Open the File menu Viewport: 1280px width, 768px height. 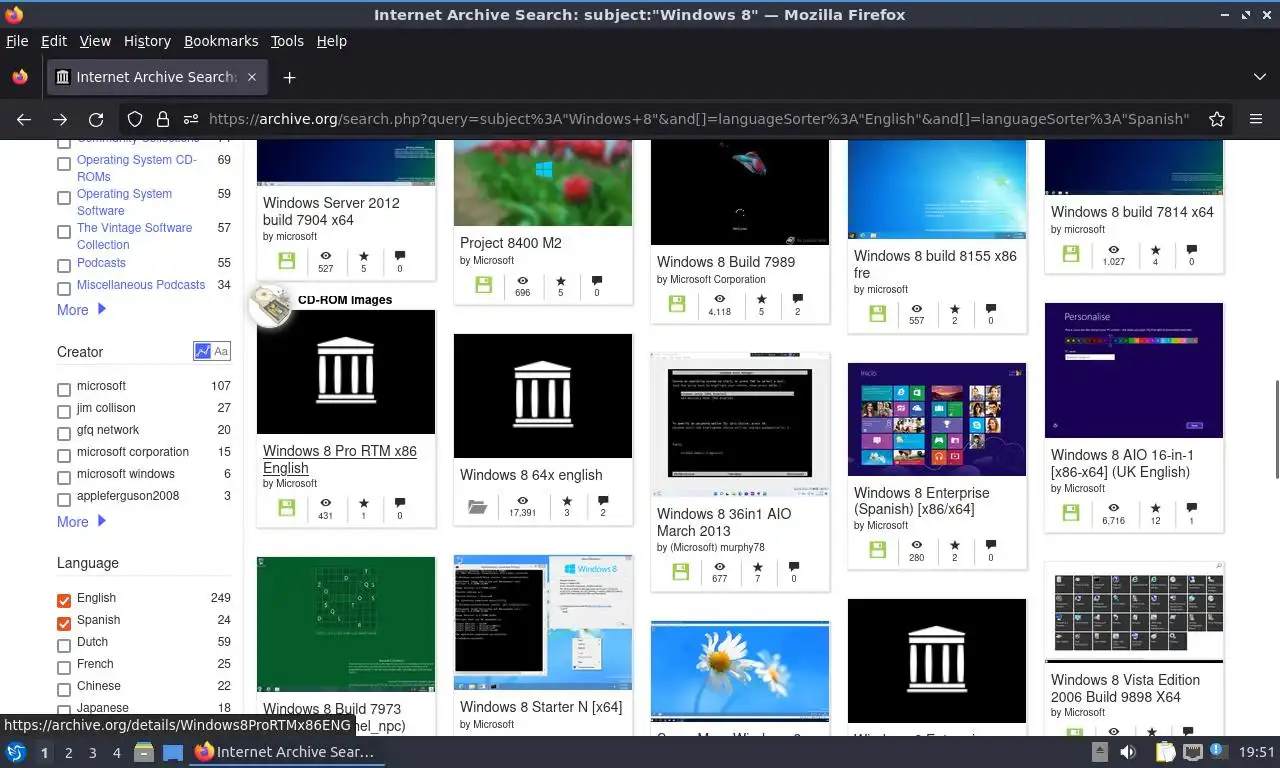(17, 41)
